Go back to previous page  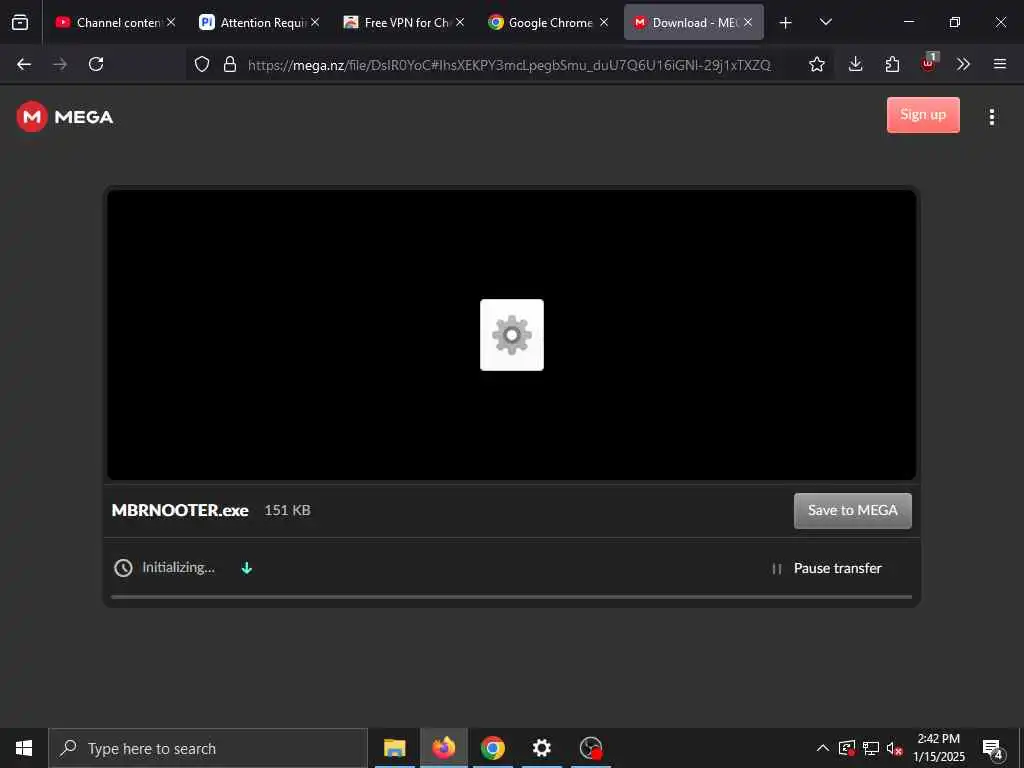24,64
